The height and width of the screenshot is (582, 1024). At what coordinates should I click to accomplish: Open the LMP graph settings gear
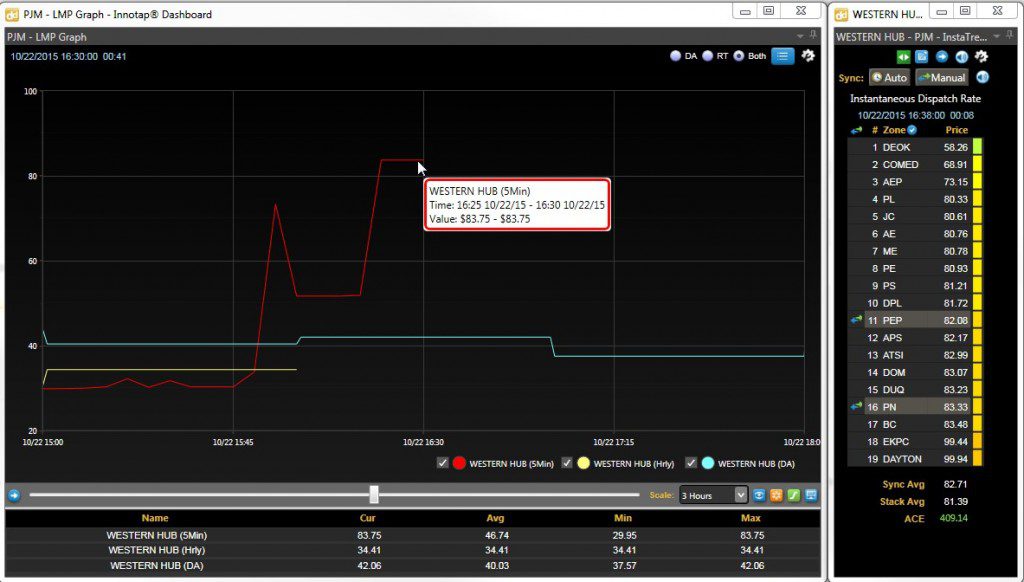808,56
